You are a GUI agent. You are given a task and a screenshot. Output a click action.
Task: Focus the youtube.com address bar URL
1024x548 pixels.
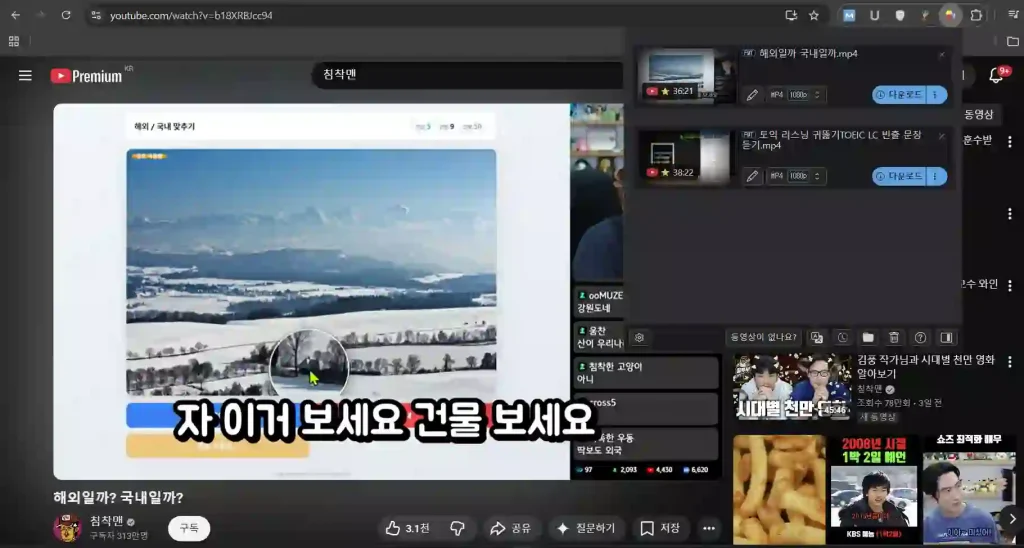point(191,15)
